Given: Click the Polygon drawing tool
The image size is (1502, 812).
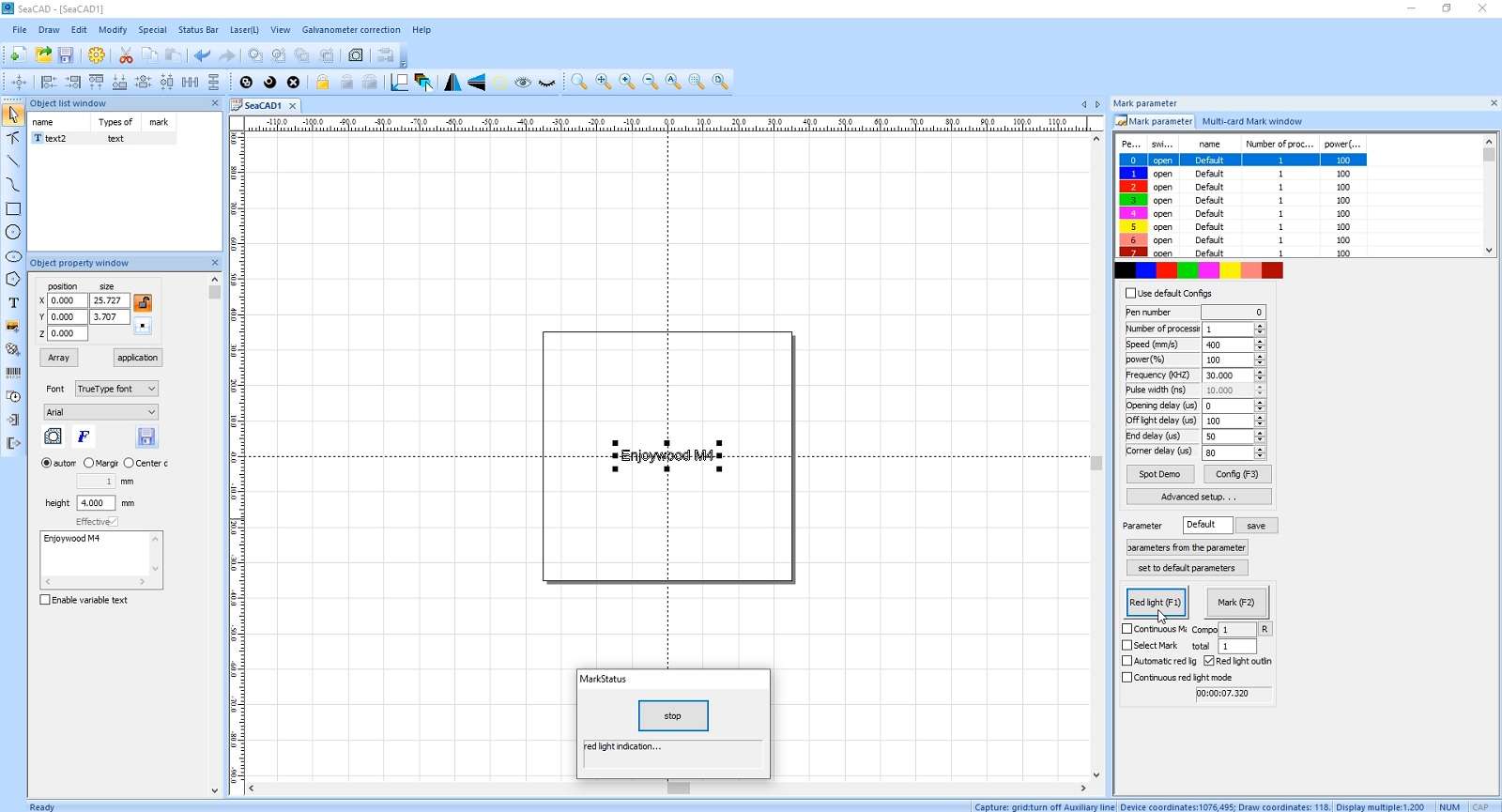Looking at the screenshot, I should point(13,279).
